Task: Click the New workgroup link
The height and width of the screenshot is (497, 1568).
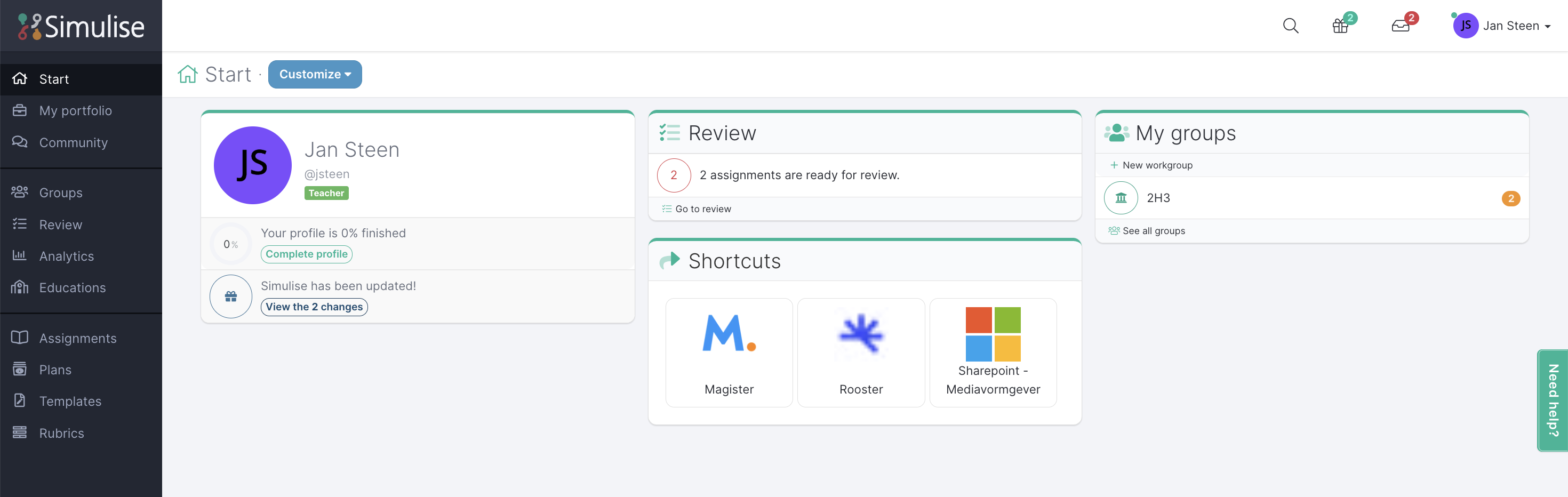Action: pyautogui.click(x=1151, y=165)
